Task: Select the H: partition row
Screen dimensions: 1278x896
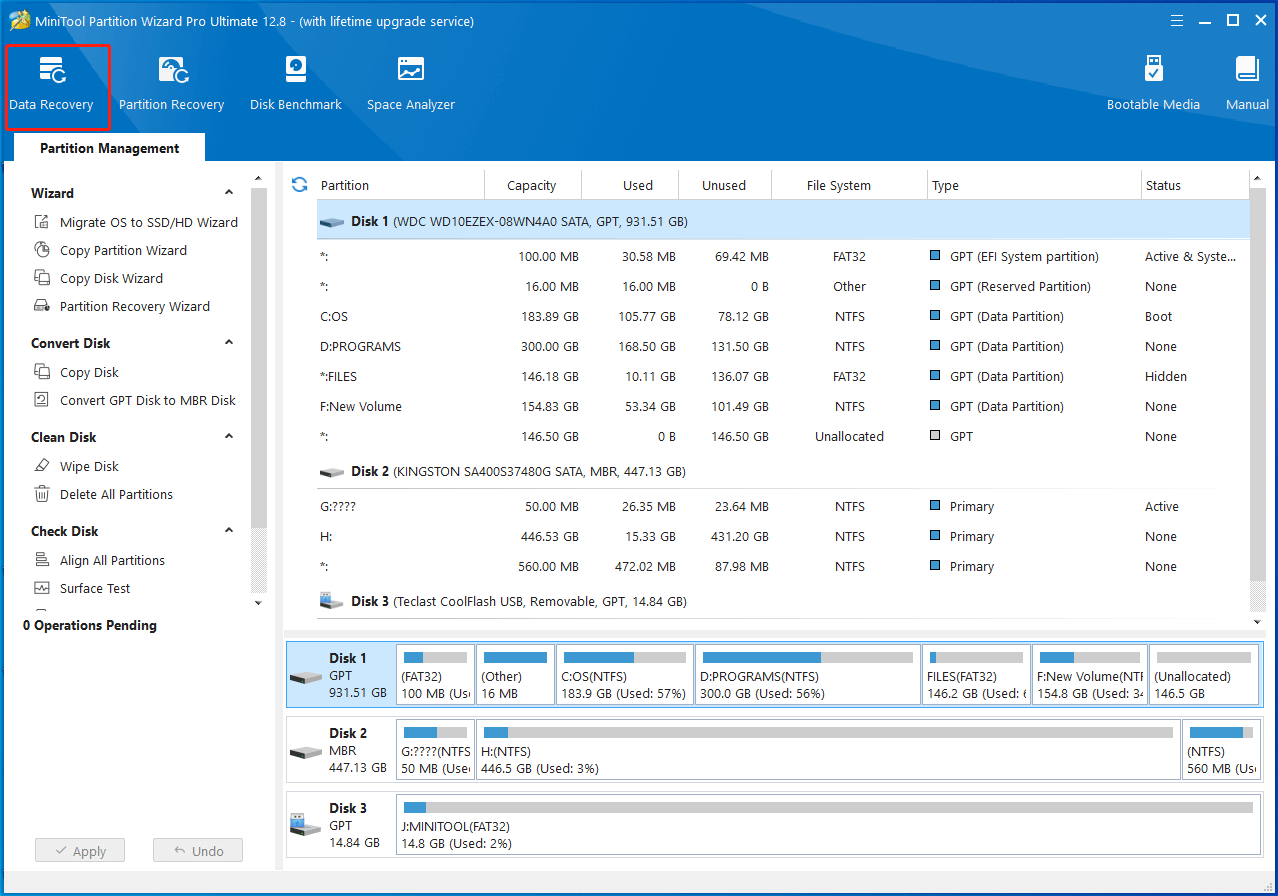Action: (x=782, y=536)
